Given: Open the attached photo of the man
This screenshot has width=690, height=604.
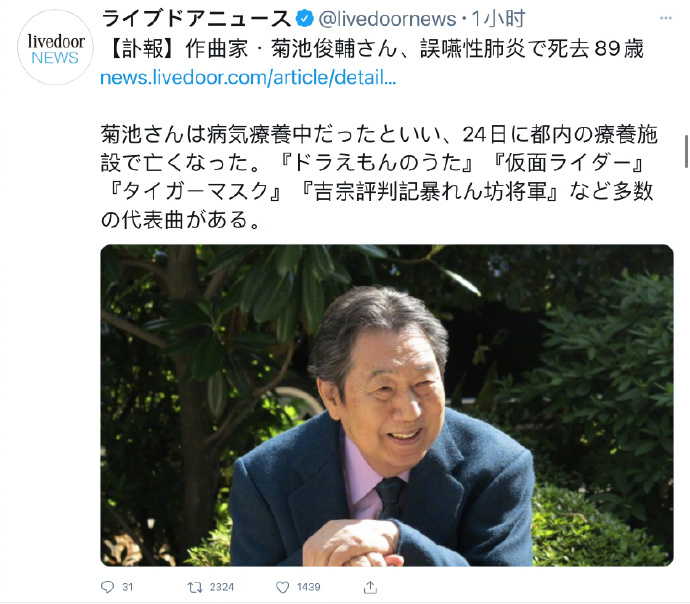Looking at the screenshot, I should (387, 405).
